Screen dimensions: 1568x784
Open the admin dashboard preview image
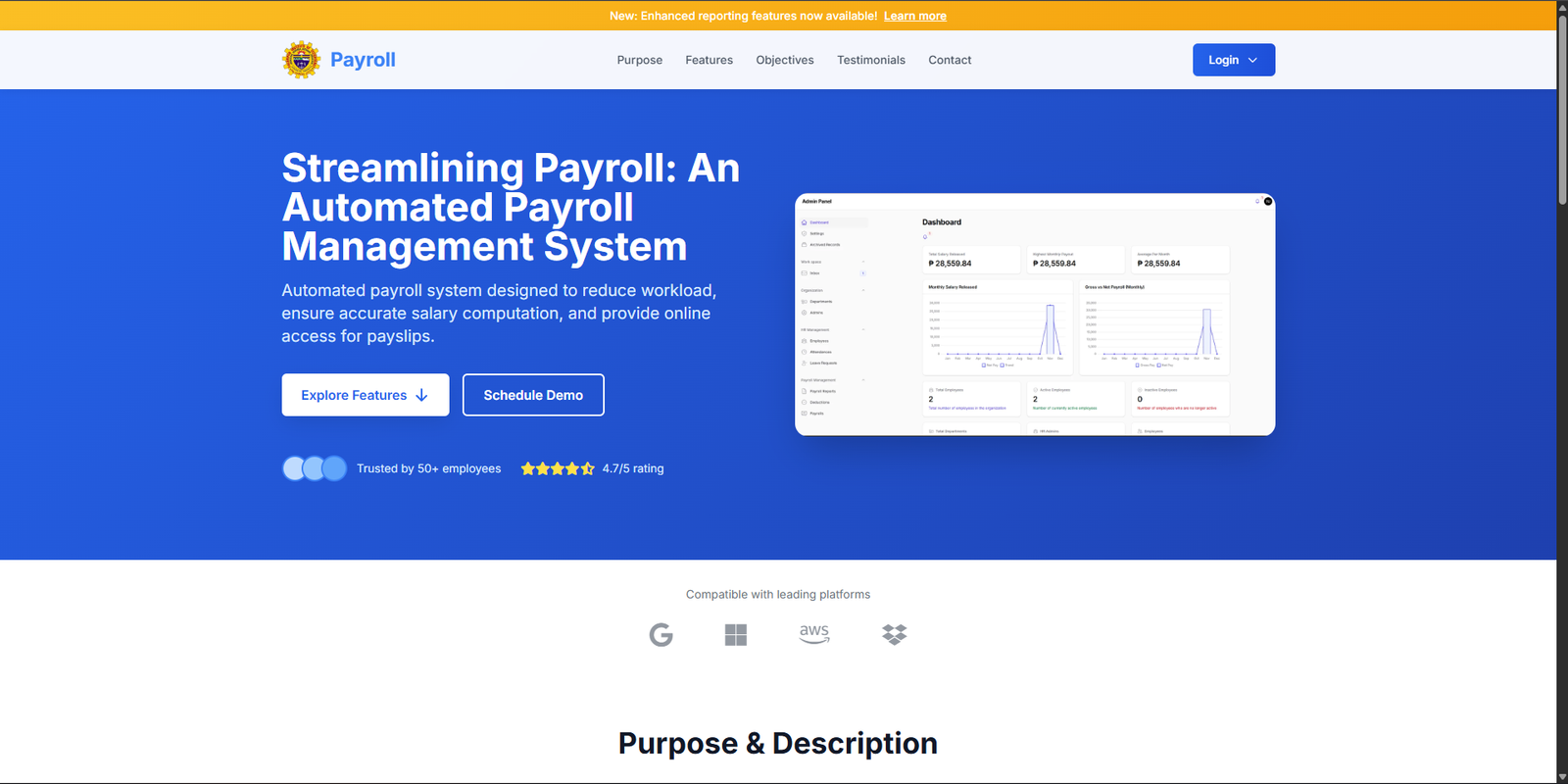(1034, 315)
